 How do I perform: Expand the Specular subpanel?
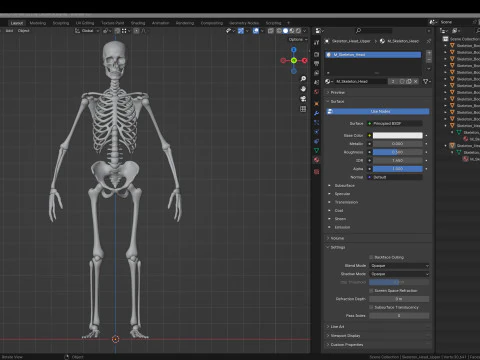pos(341,194)
